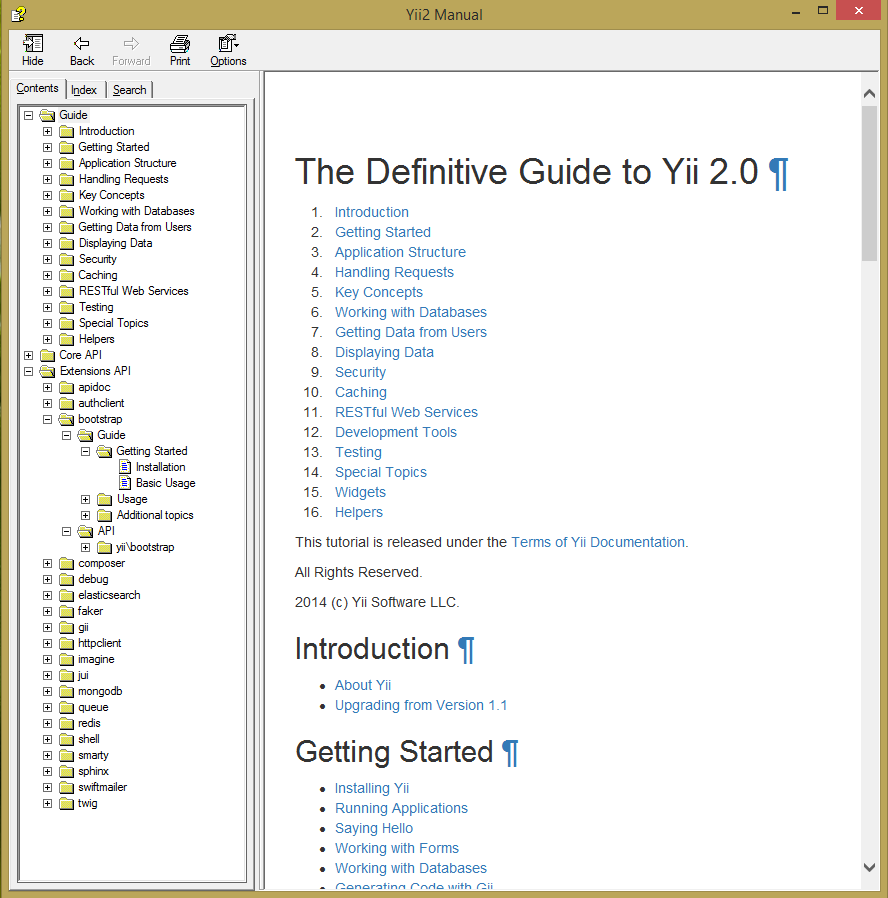Expand the Working with Databases tree node
The width and height of the screenshot is (888, 898).
(48, 211)
